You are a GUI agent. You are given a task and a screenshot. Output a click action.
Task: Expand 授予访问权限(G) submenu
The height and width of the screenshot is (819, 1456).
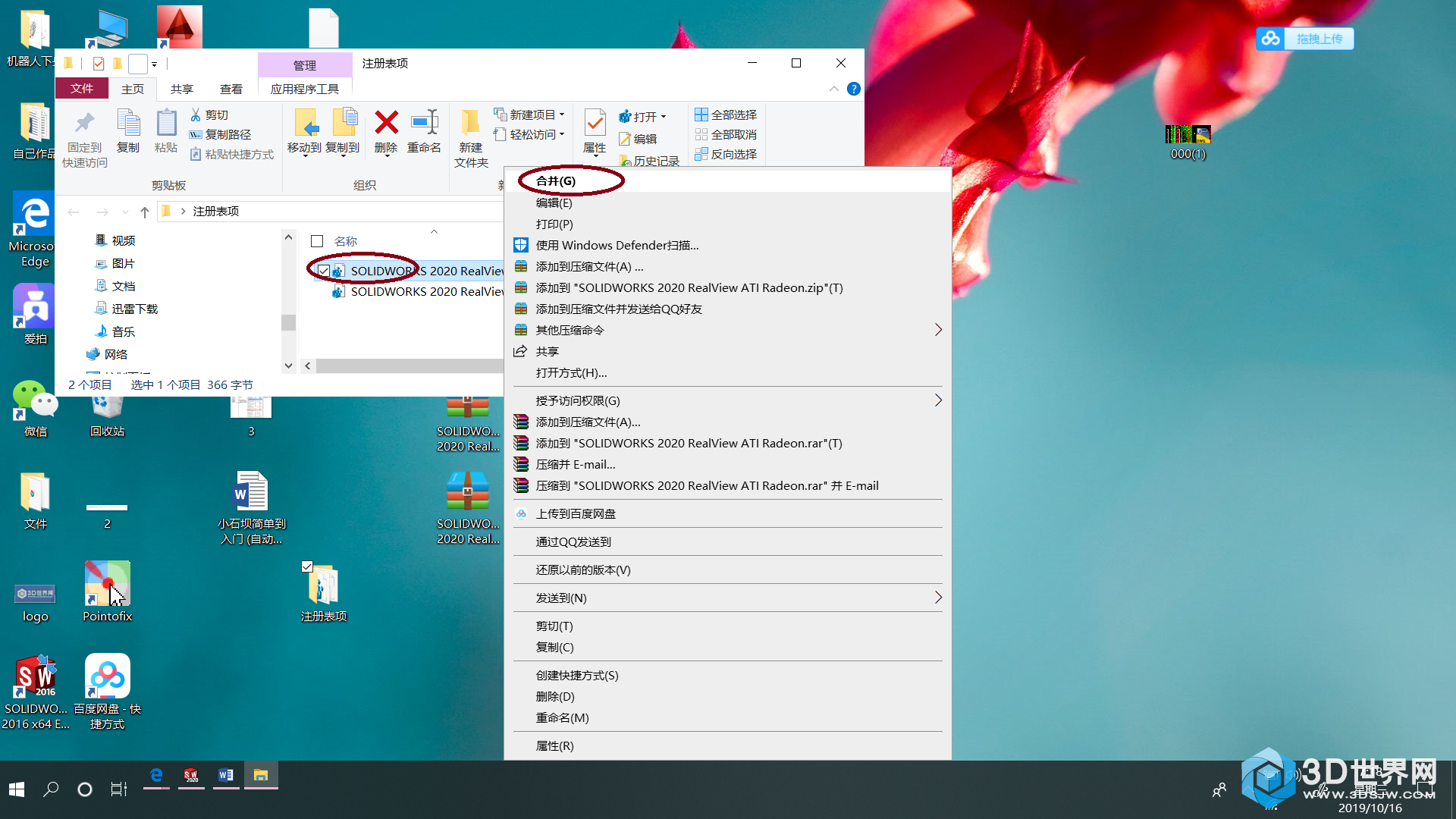938,400
